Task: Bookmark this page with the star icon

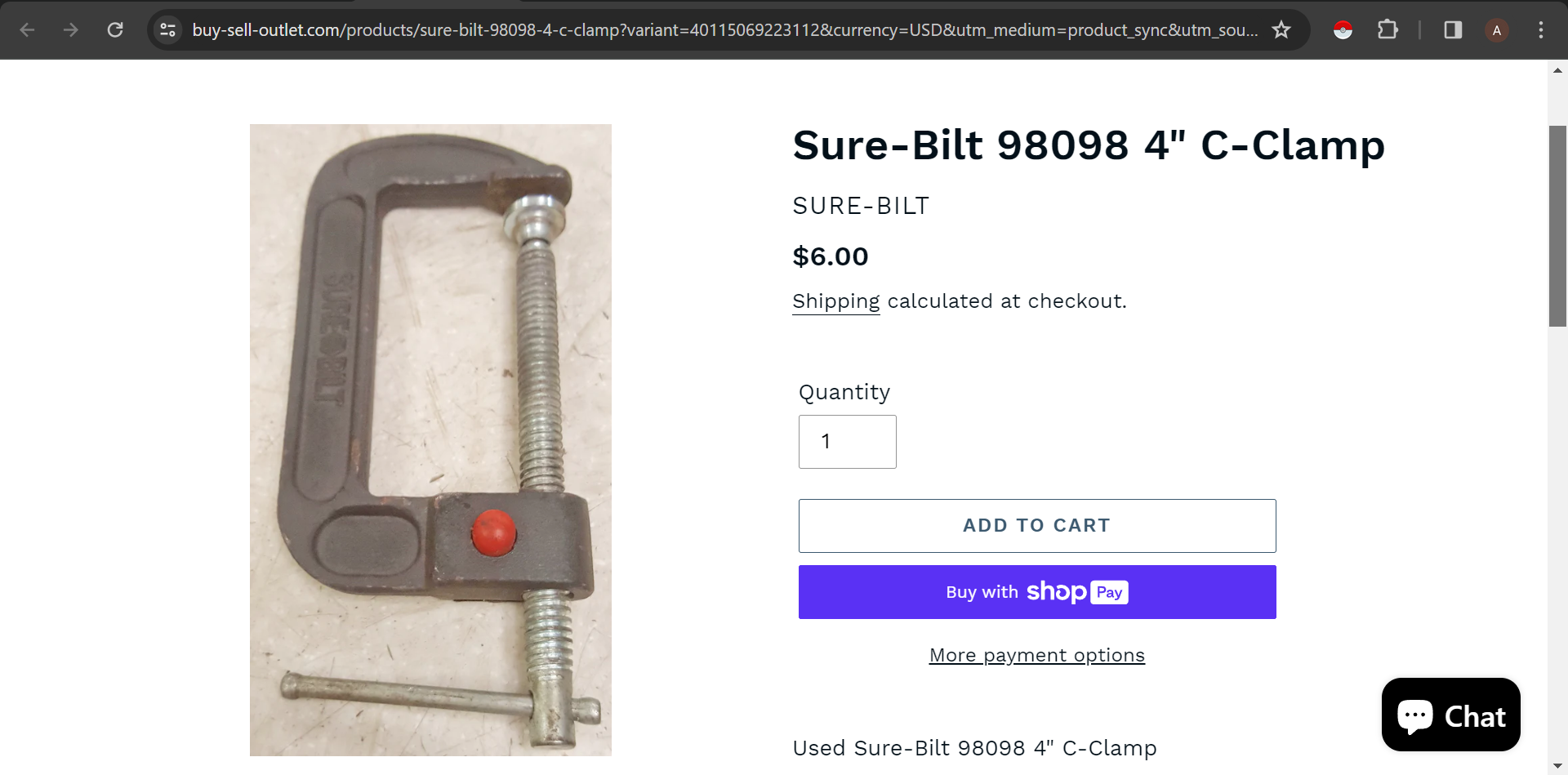Action: pos(1281,30)
